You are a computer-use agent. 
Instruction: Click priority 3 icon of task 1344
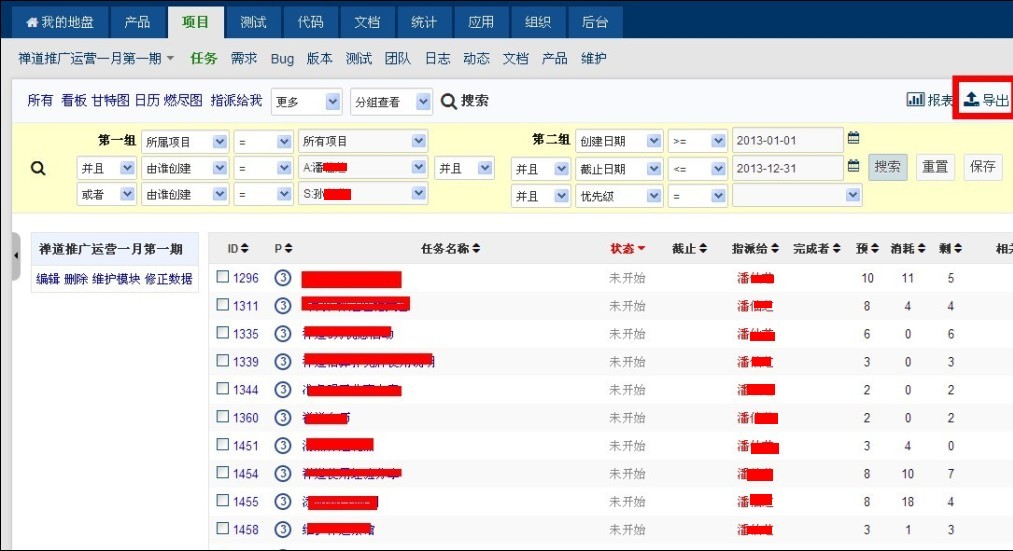282,390
